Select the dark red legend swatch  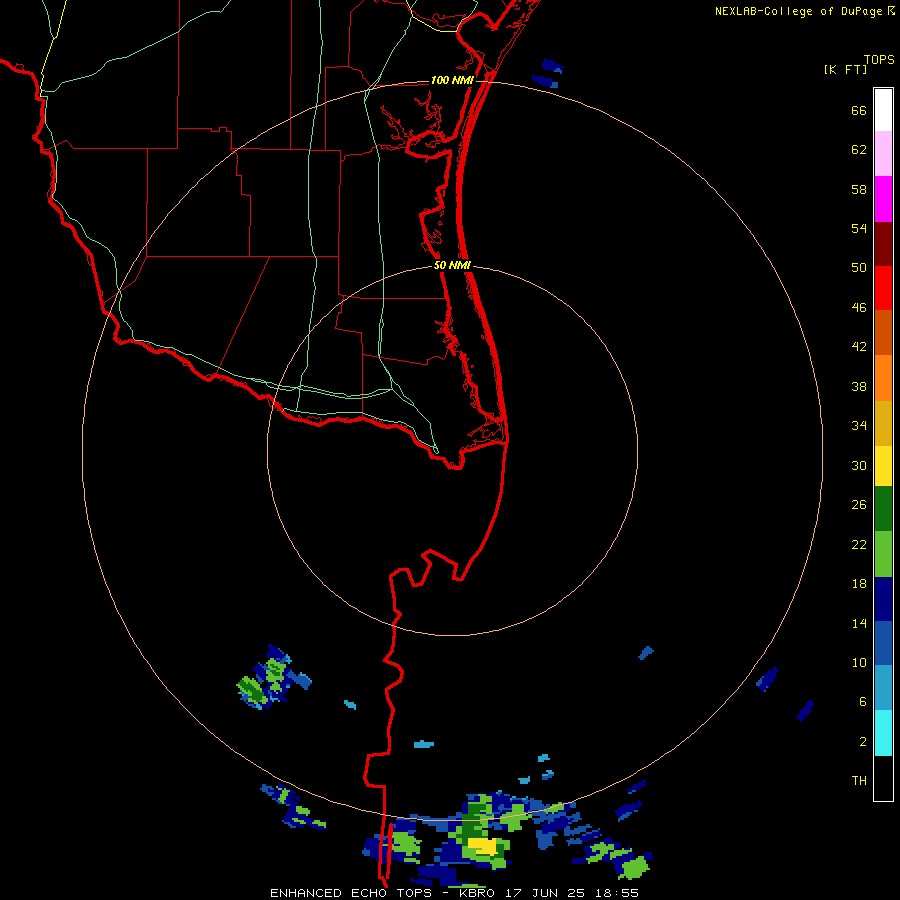[883, 244]
